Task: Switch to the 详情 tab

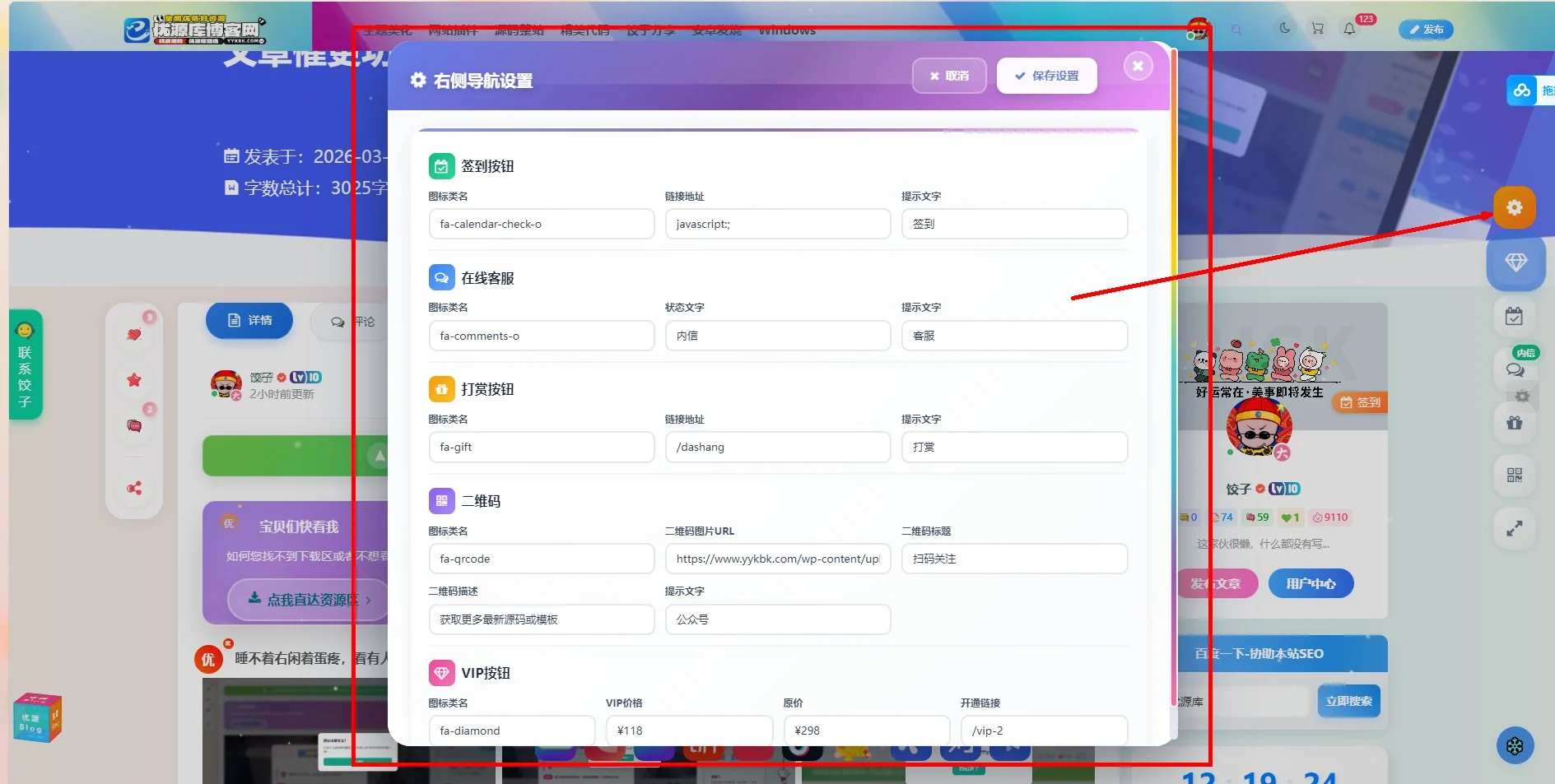Action: click(x=249, y=321)
